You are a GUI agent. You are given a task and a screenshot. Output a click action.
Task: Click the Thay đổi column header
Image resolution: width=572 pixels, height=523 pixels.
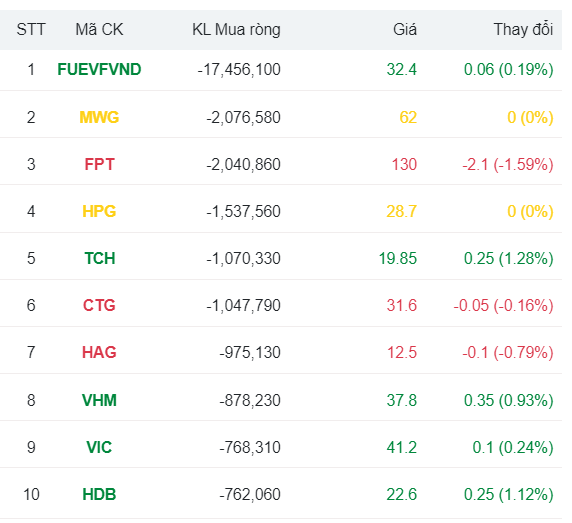point(523,30)
